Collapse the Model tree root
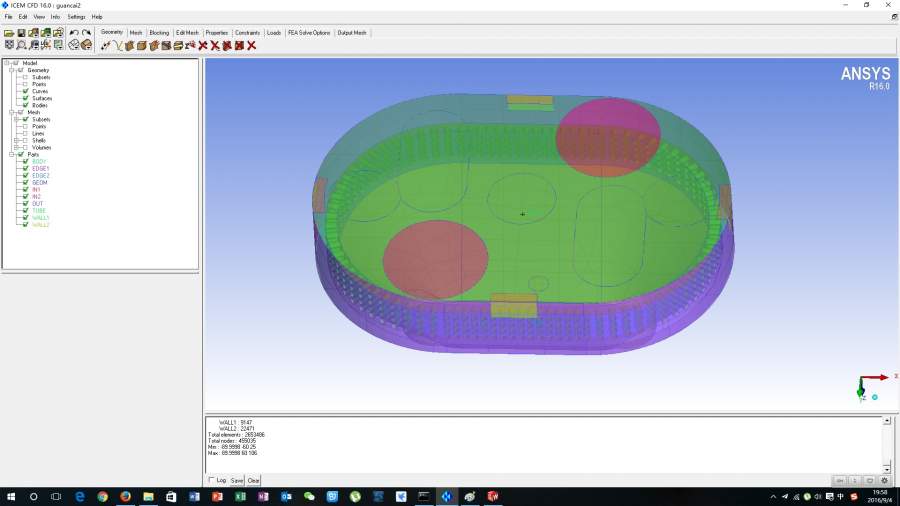This screenshot has height=506, width=900. 7,63
